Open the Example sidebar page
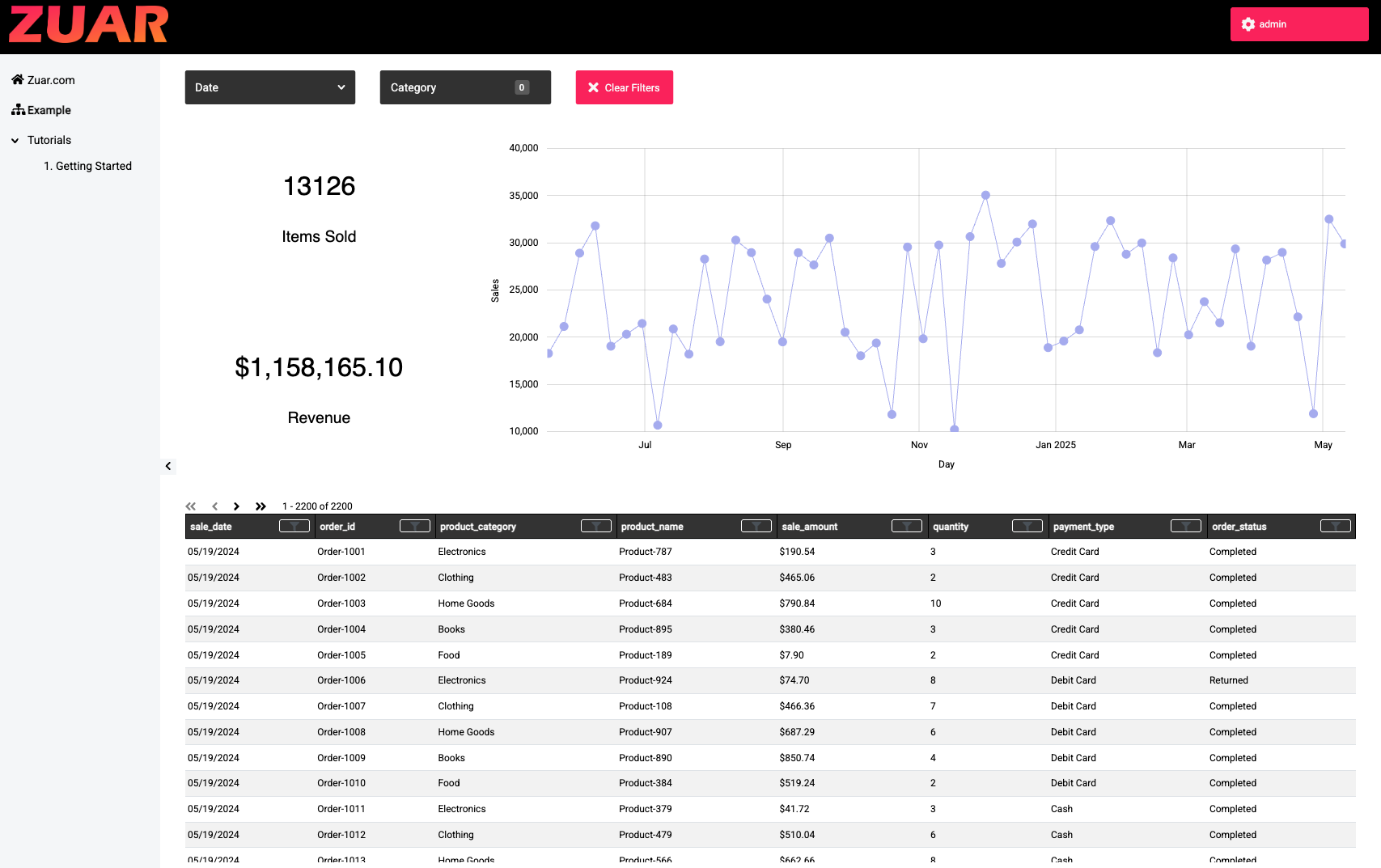Viewport: 1381px width, 868px height. (x=49, y=110)
